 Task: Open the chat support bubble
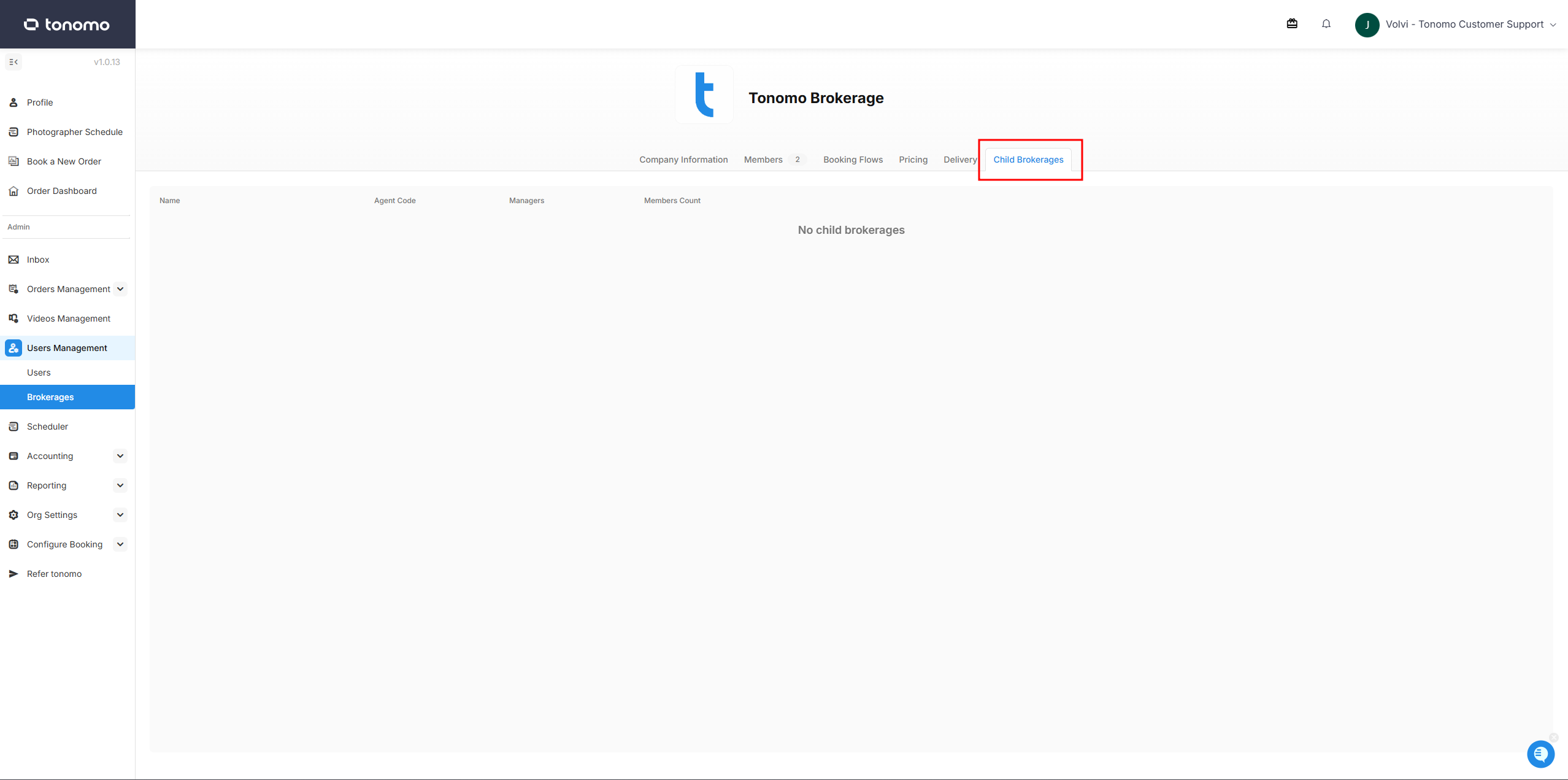click(x=1540, y=754)
